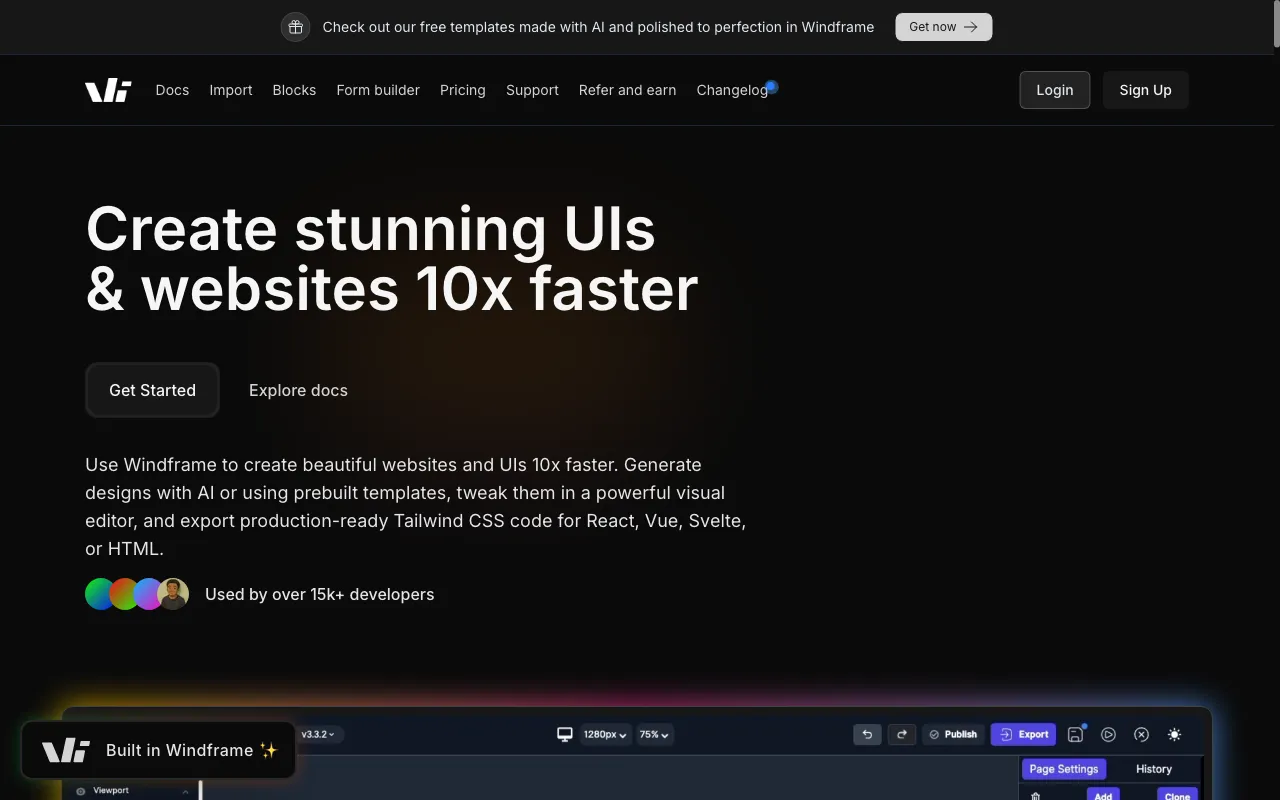This screenshot has height=800, width=1280.
Task: Click the Get Started button
Action: click(x=152, y=390)
